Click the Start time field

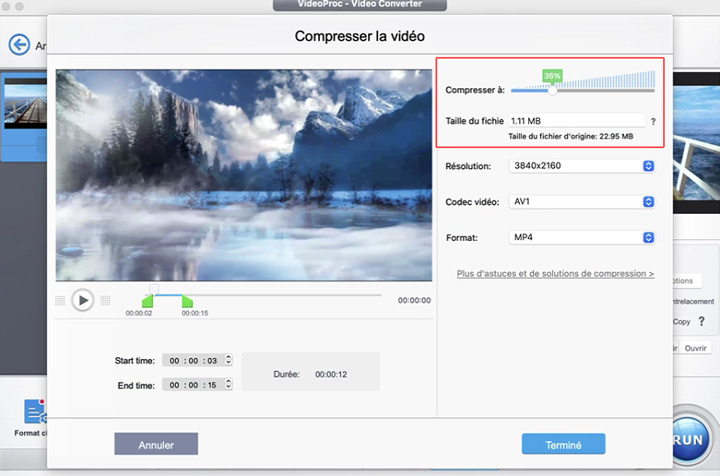pyautogui.click(x=193, y=360)
